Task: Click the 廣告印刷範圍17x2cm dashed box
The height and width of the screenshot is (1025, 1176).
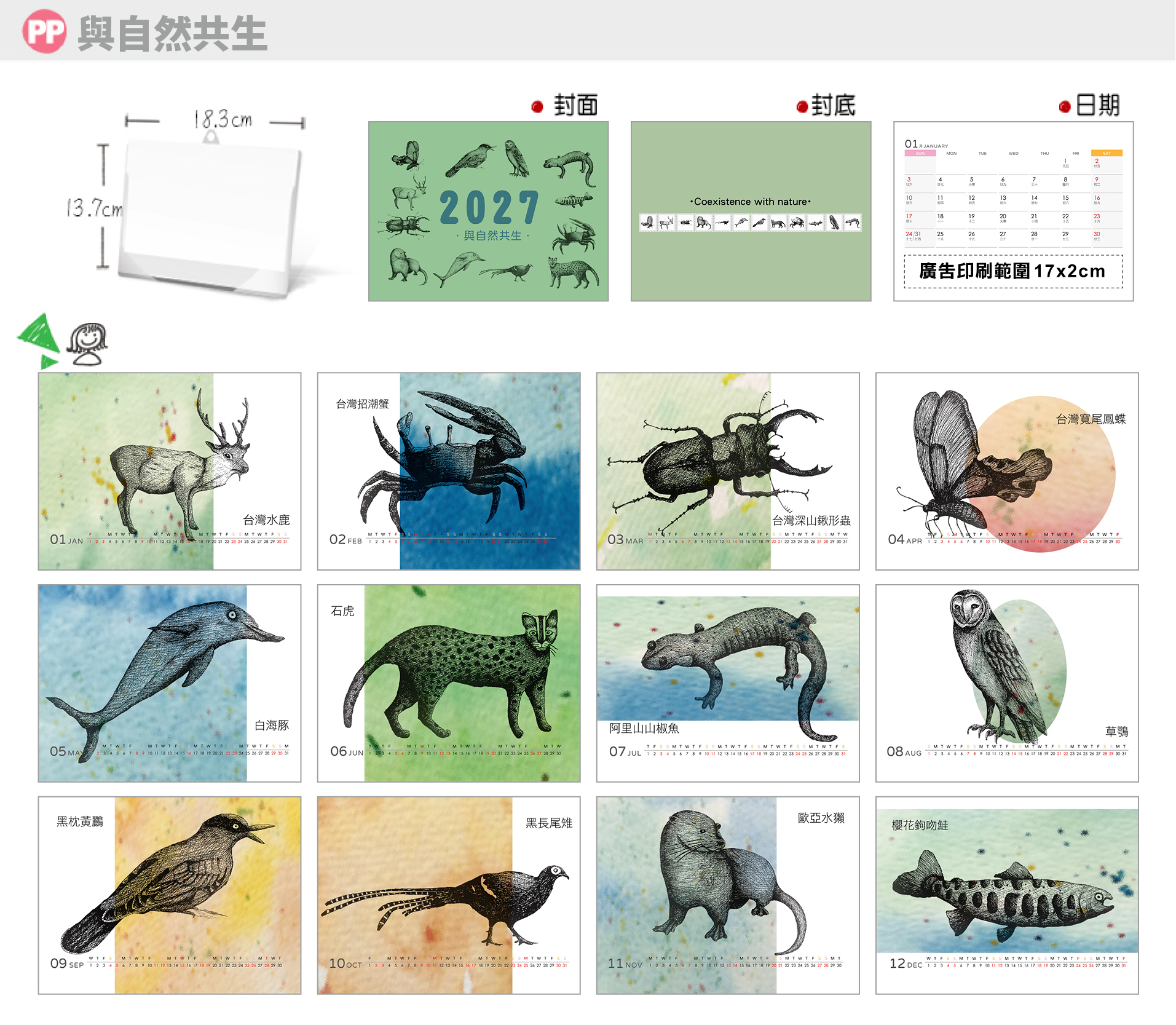Action: [x=1013, y=271]
